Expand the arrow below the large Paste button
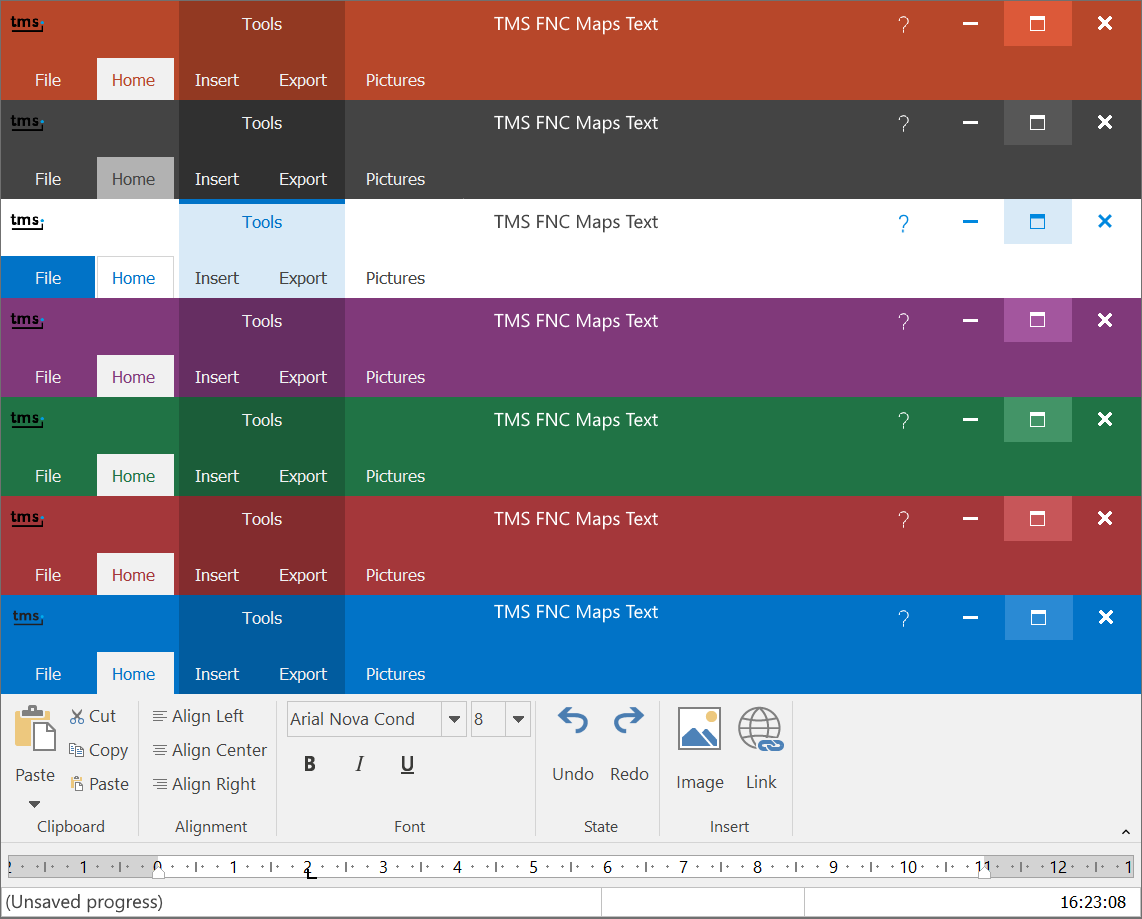The image size is (1142, 919). tap(35, 804)
